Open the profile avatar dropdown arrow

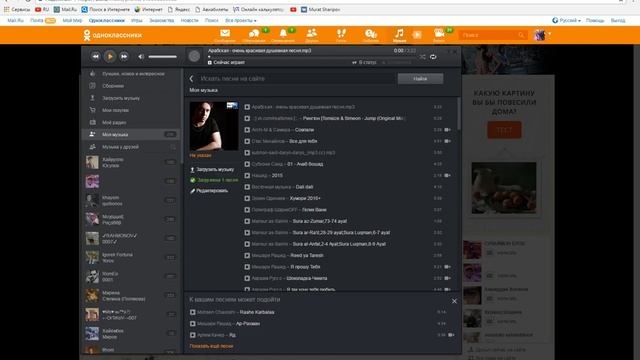(549, 34)
